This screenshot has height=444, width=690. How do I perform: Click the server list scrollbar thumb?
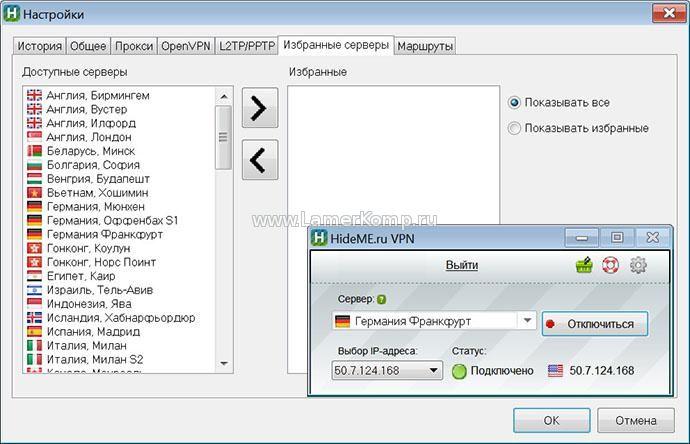coord(224,137)
